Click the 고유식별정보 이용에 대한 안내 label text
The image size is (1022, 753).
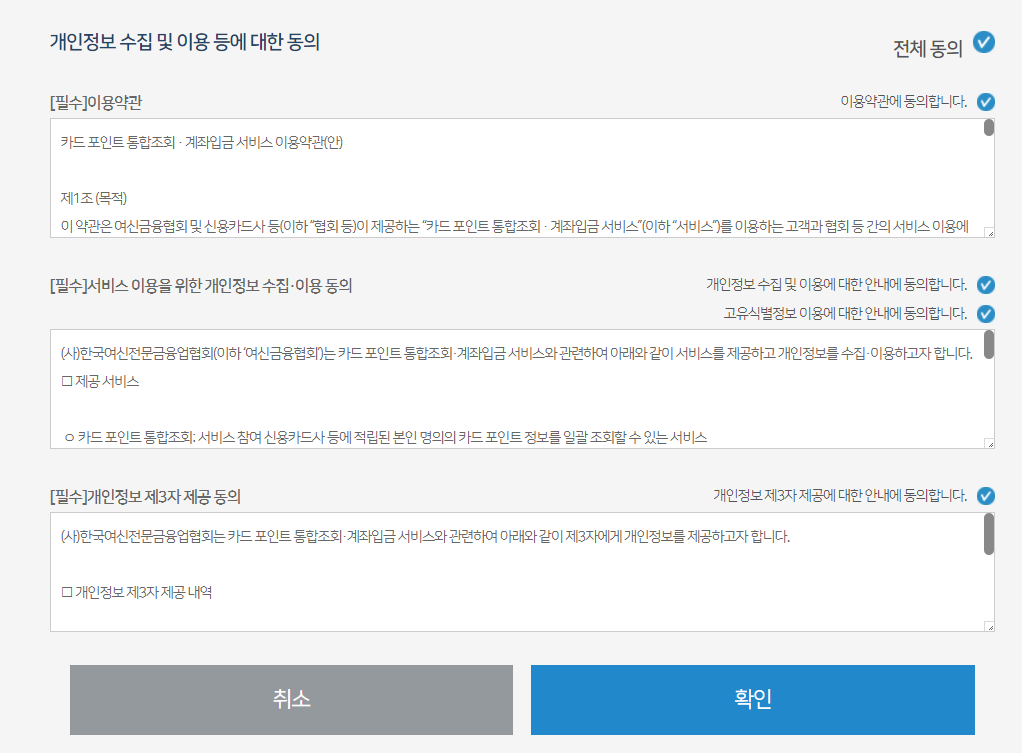tap(845, 314)
